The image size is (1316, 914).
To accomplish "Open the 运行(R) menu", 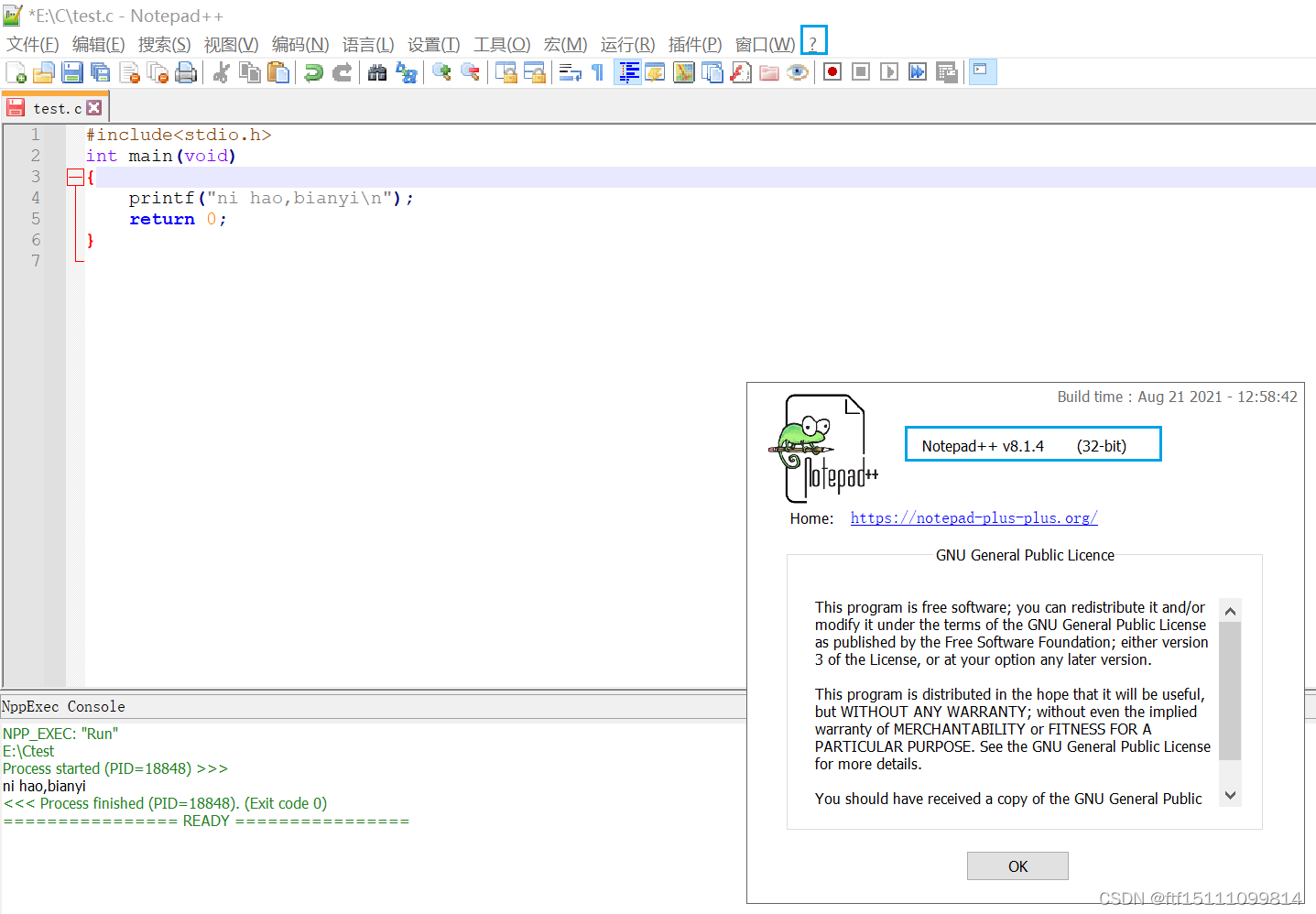I will [627, 45].
